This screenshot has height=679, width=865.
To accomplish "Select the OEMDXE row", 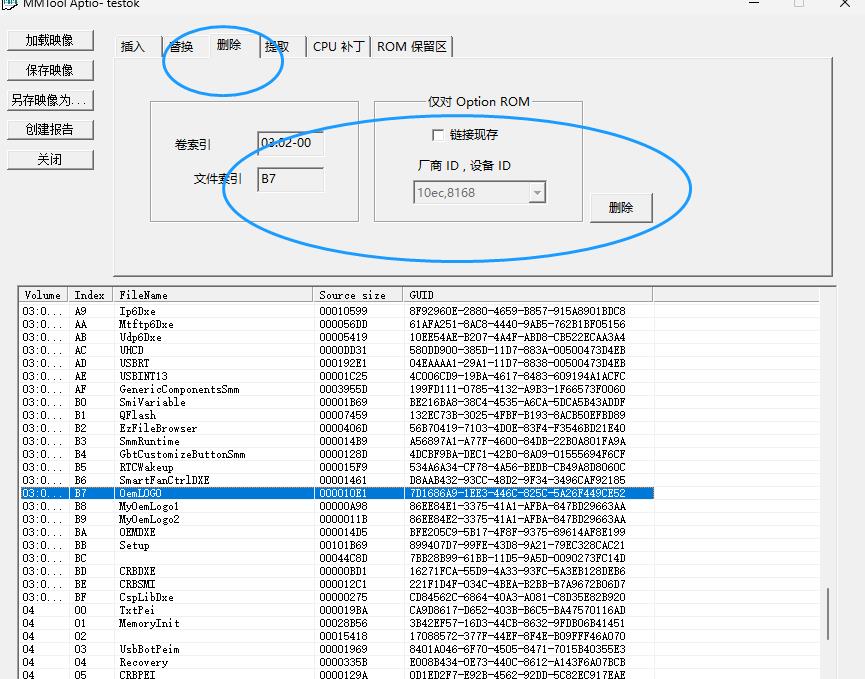I will click(337, 532).
